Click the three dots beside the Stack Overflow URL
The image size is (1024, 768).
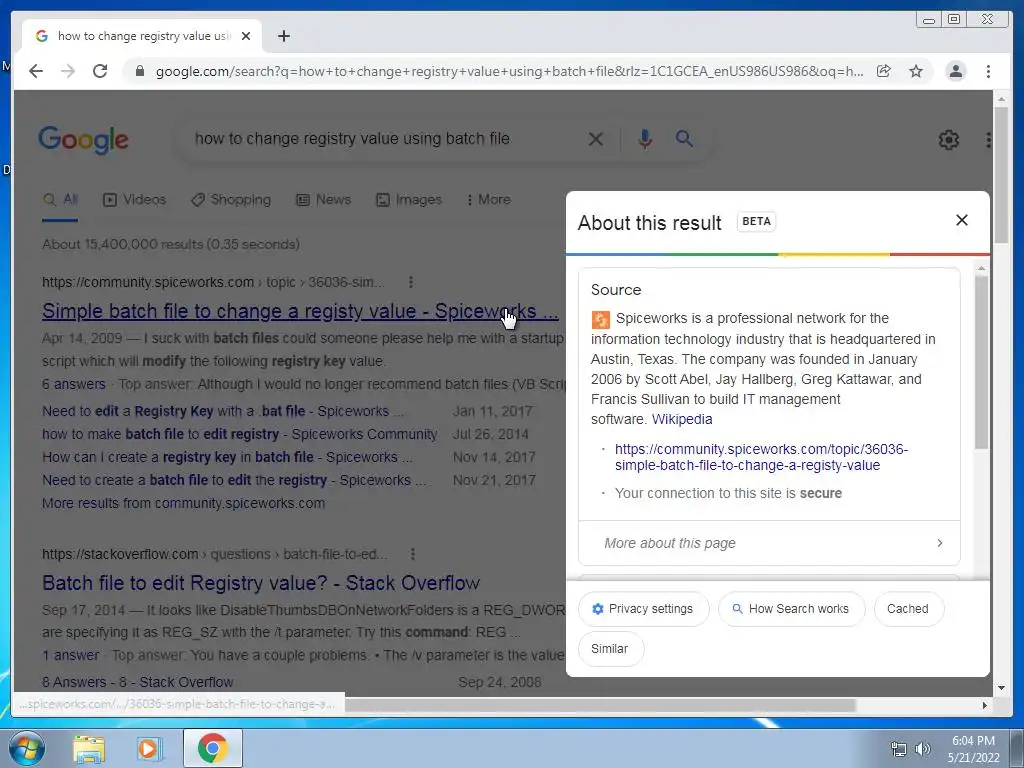(x=413, y=554)
